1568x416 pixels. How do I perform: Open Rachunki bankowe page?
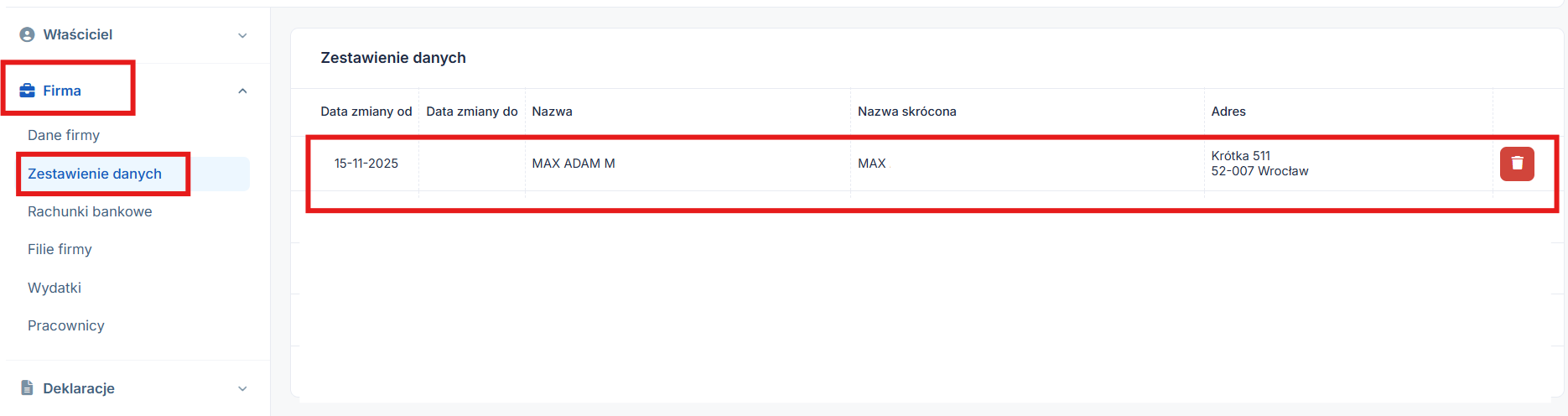[x=90, y=211]
